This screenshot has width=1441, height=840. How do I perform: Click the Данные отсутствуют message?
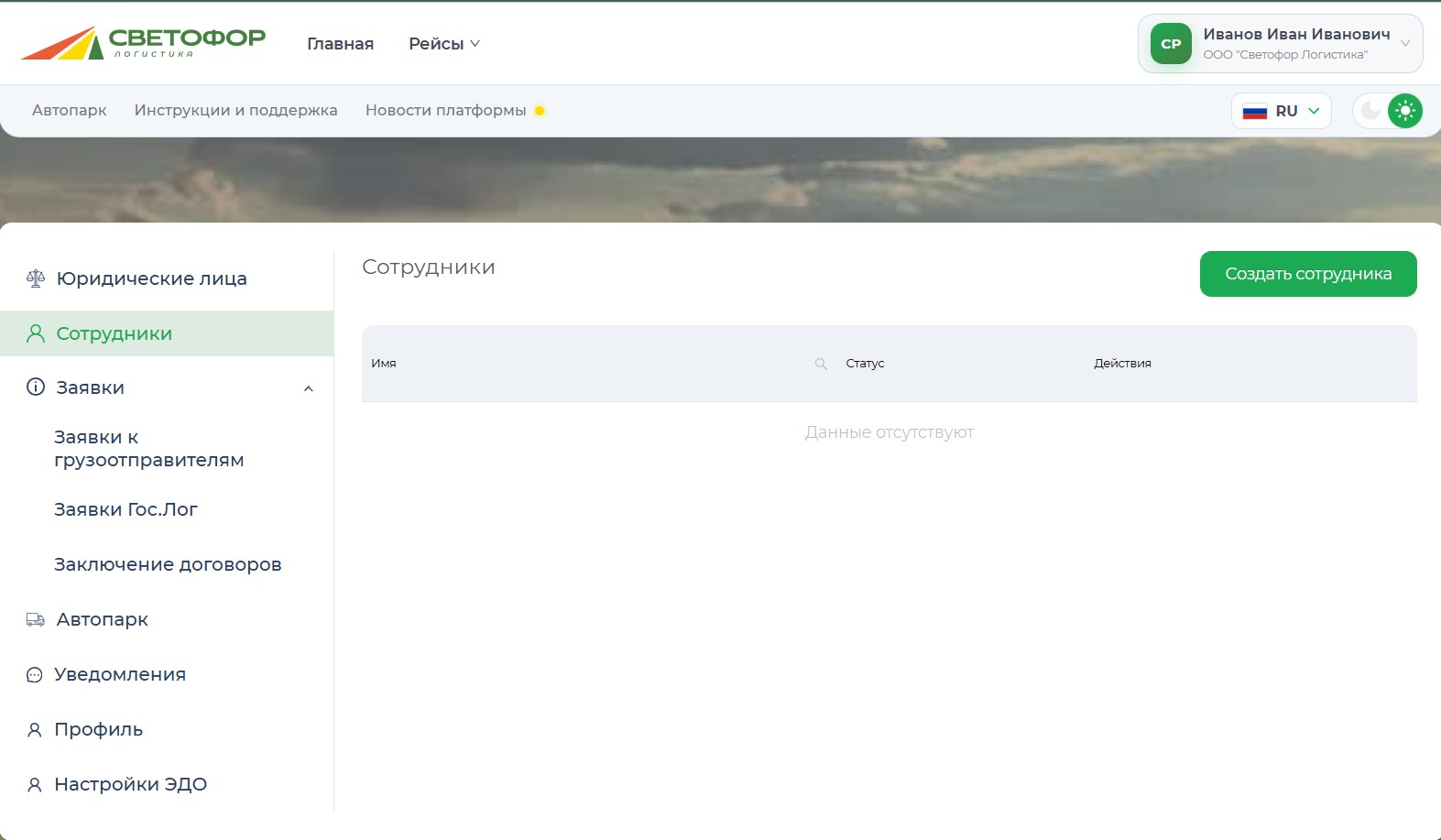tap(890, 432)
